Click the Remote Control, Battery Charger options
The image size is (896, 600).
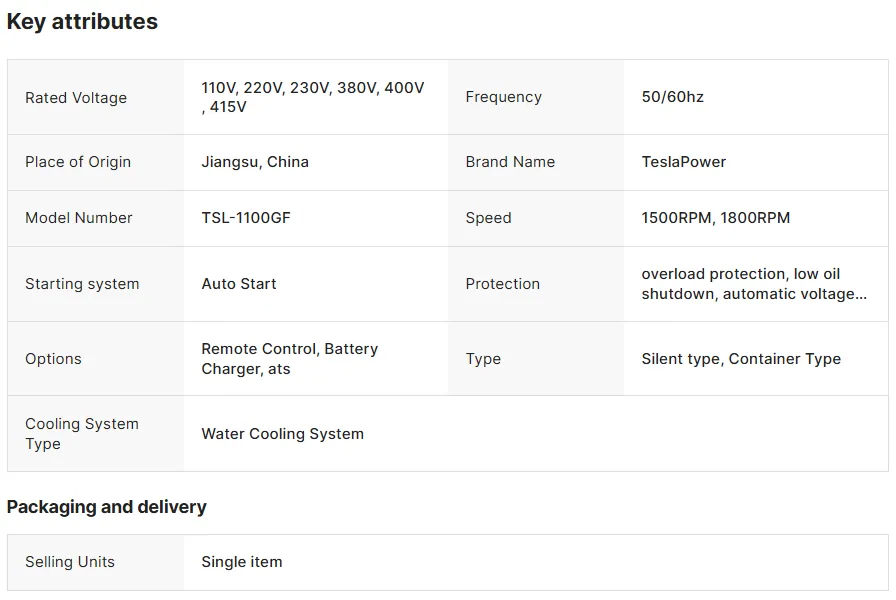pos(290,359)
